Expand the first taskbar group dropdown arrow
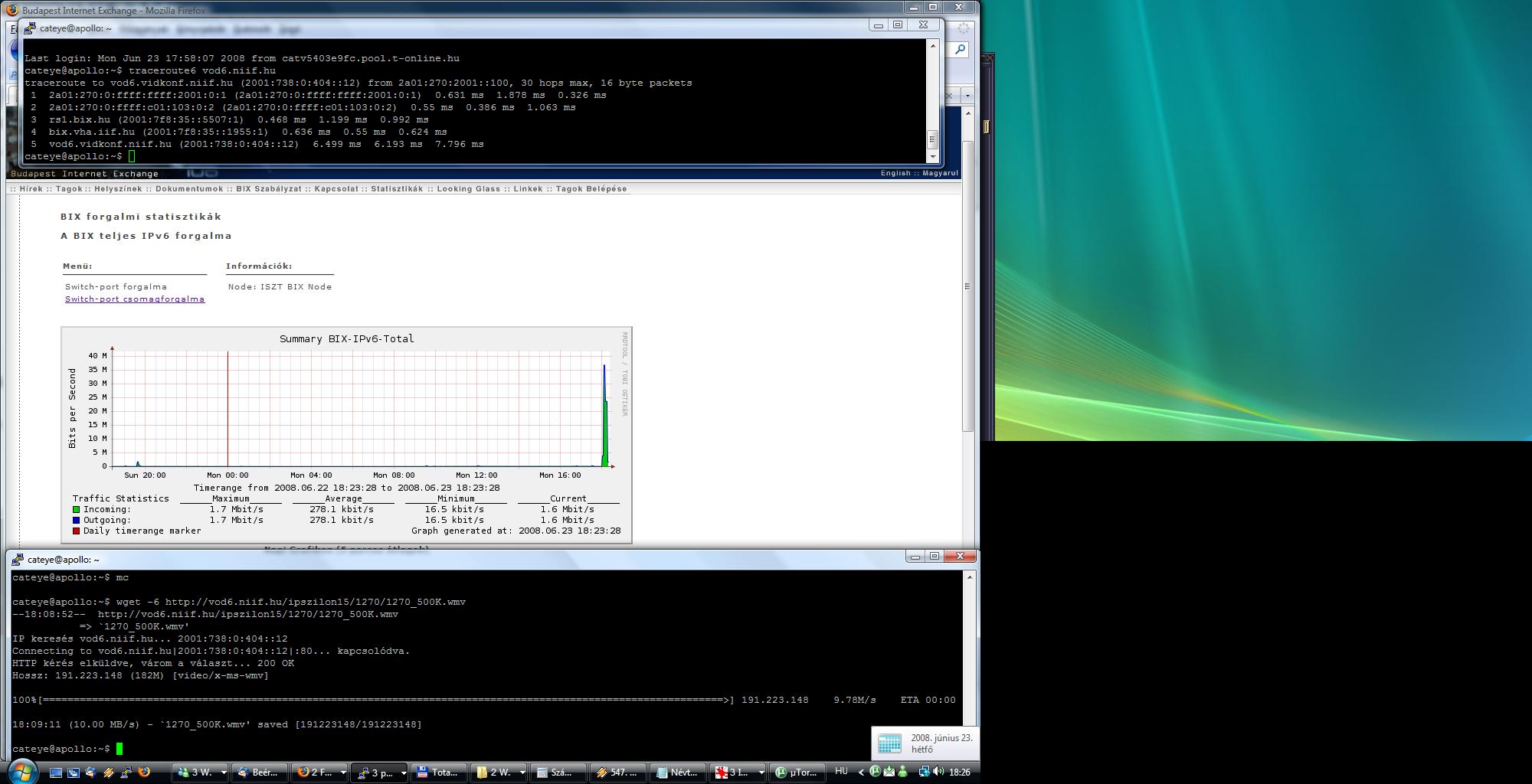This screenshot has width=1532, height=784. pyautogui.click(x=224, y=773)
